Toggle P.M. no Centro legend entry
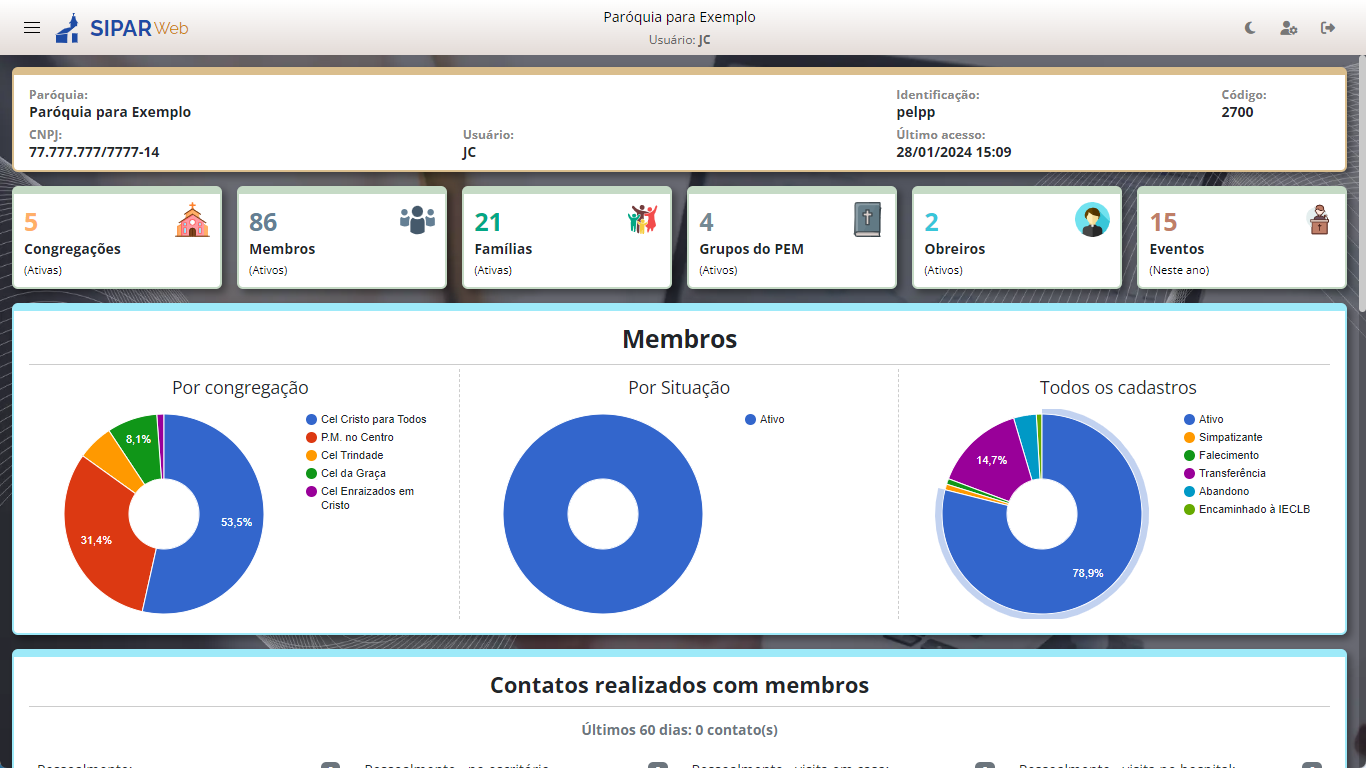Viewport: 1366px width, 768px height. 357,438
